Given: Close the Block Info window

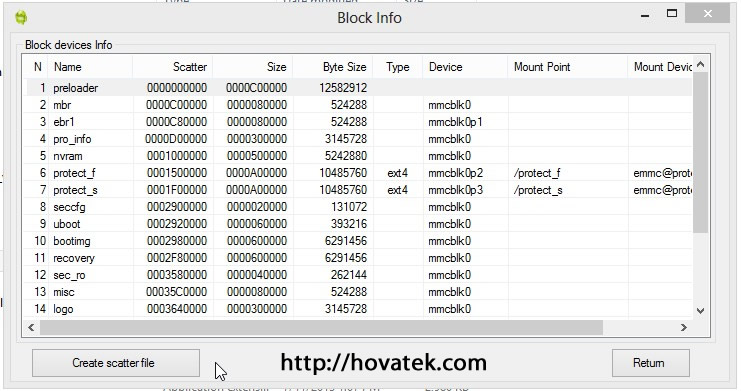Looking at the screenshot, I should 707,14.
